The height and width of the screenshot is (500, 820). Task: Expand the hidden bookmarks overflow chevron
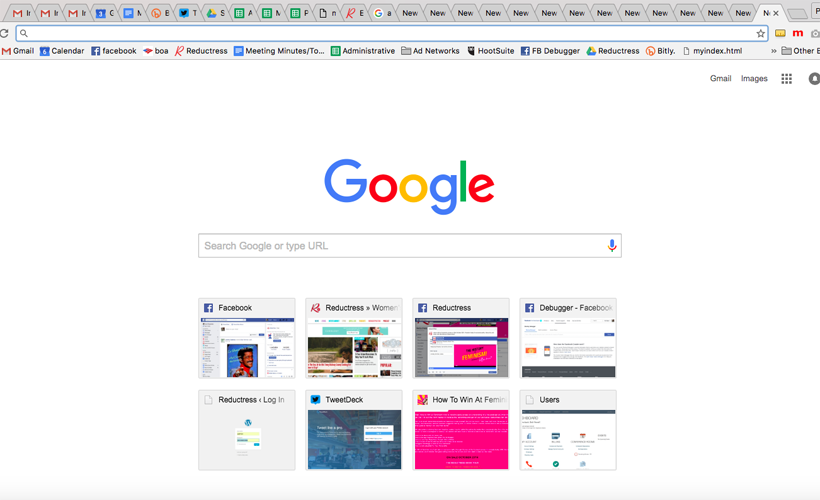point(773,51)
